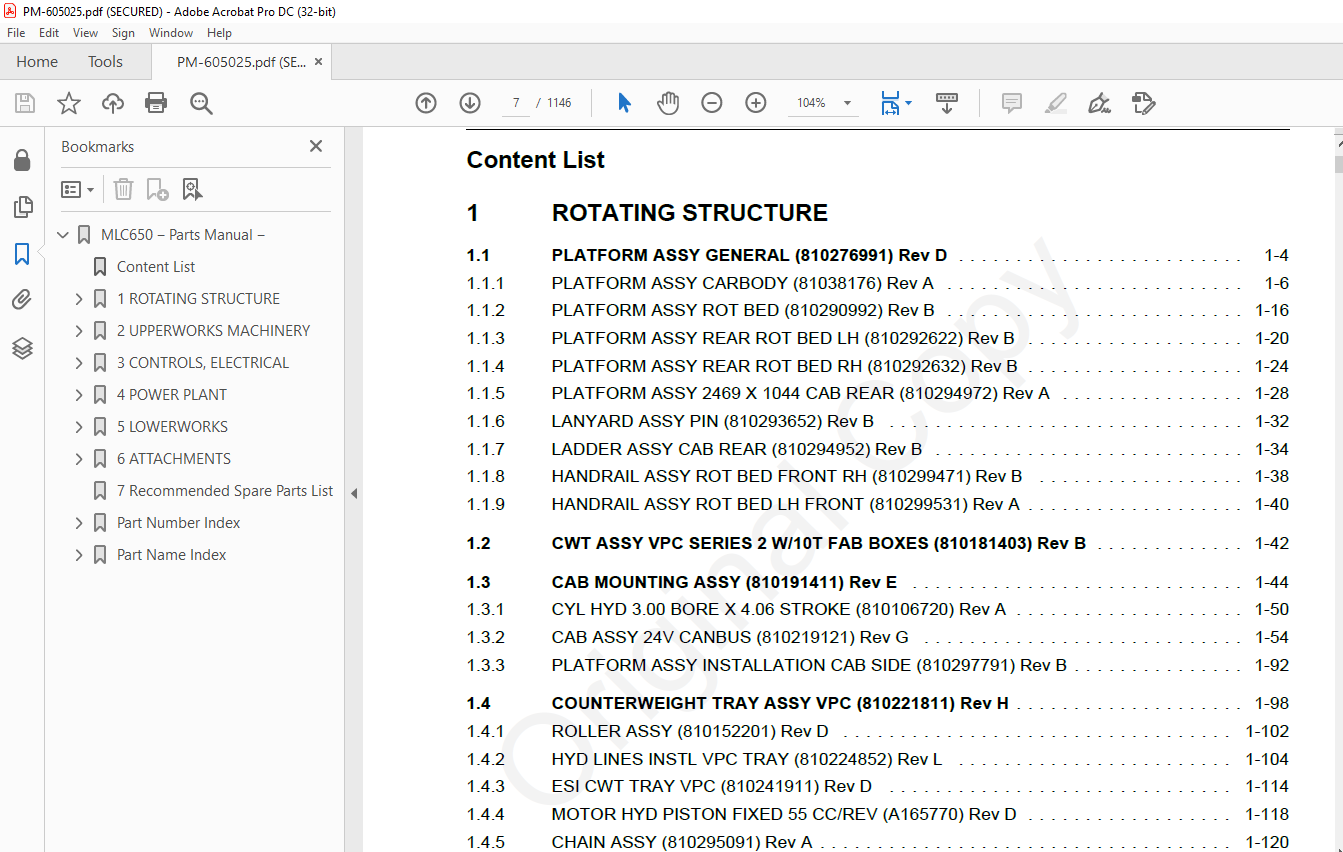Open page thumbnails panel in sidebar
Viewport: 1343px width, 852px height.
click(x=22, y=207)
